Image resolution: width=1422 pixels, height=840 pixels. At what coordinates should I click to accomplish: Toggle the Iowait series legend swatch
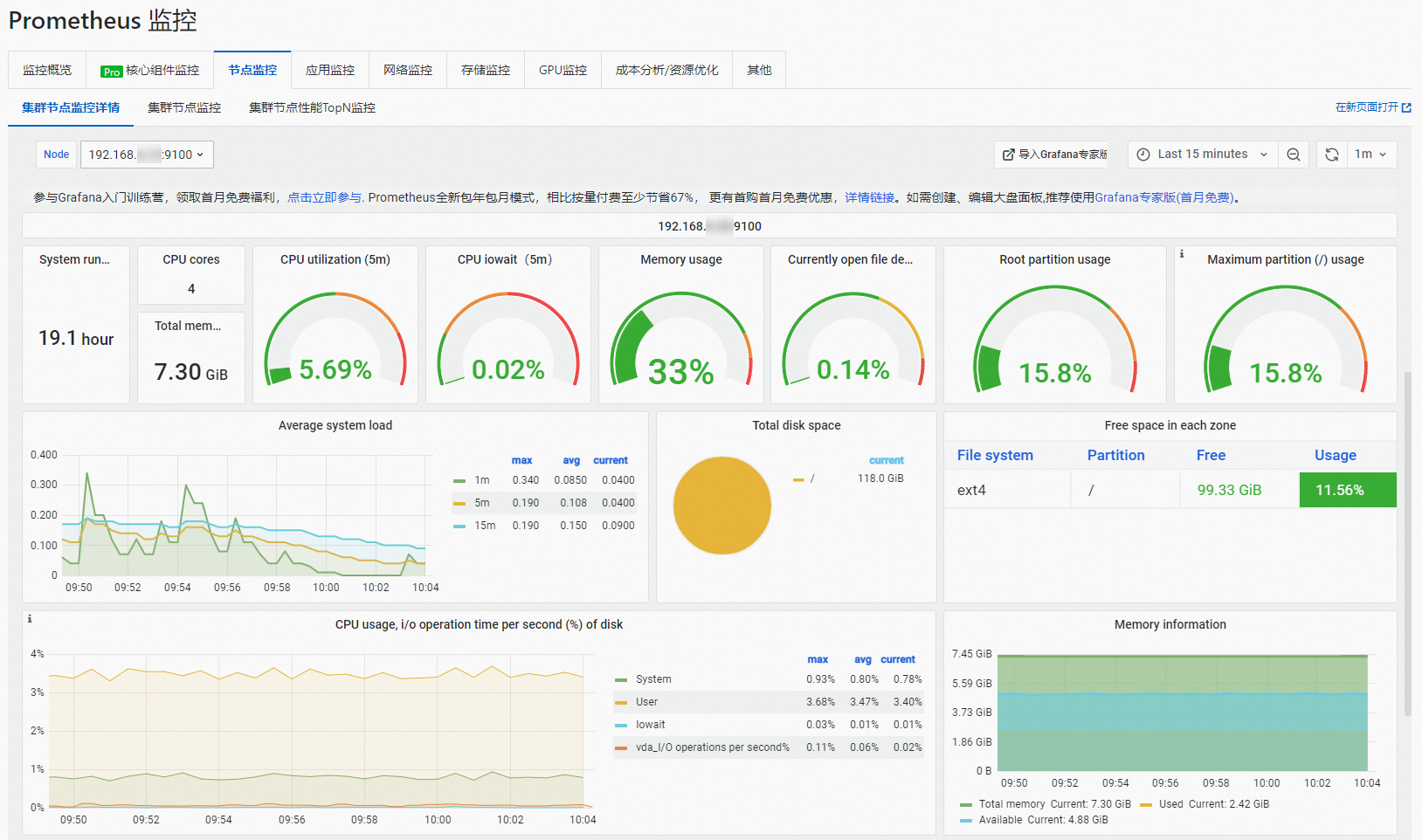621,725
